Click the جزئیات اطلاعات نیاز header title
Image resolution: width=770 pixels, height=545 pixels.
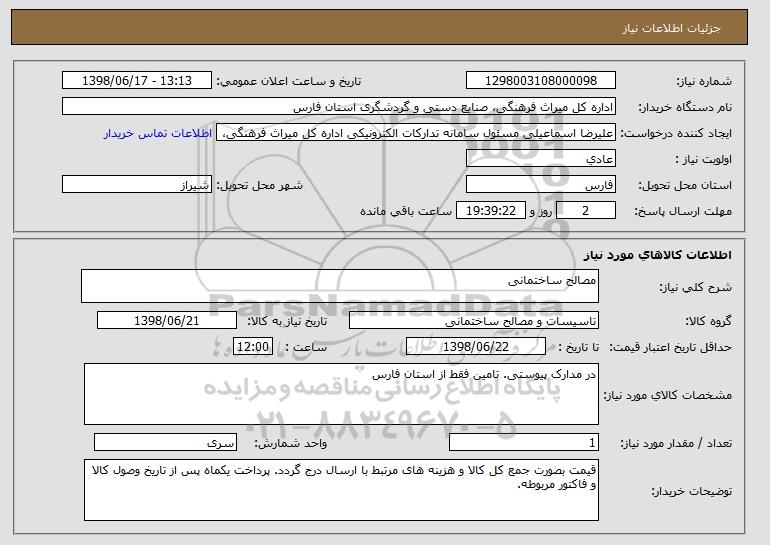pyautogui.click(x=671, y=28)
